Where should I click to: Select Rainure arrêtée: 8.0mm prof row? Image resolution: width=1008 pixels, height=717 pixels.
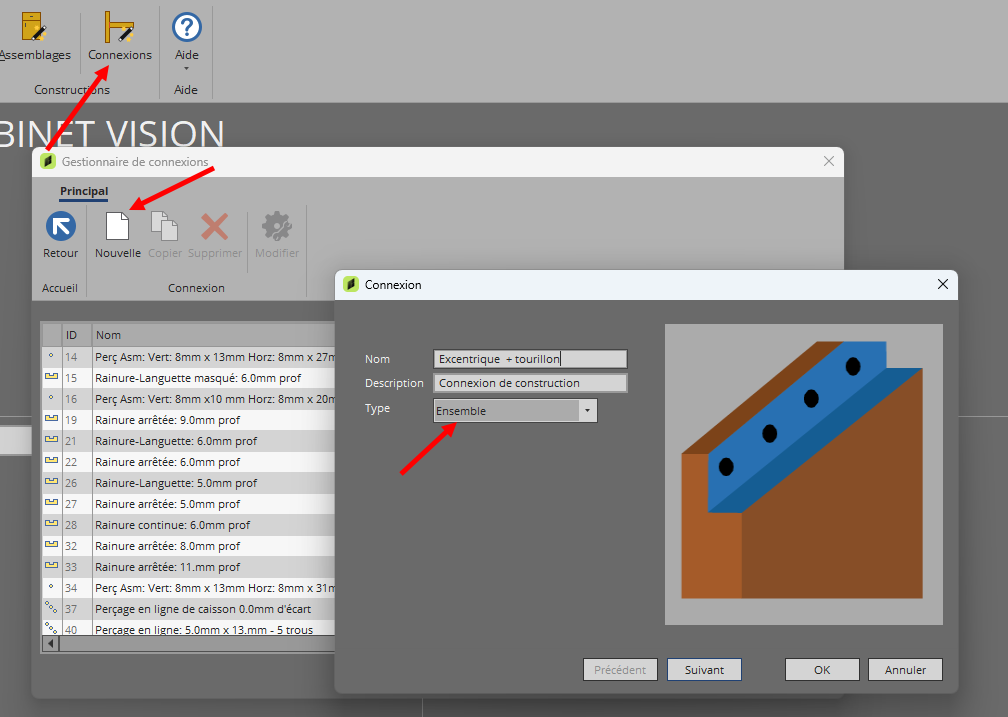(x=188, y=546)
